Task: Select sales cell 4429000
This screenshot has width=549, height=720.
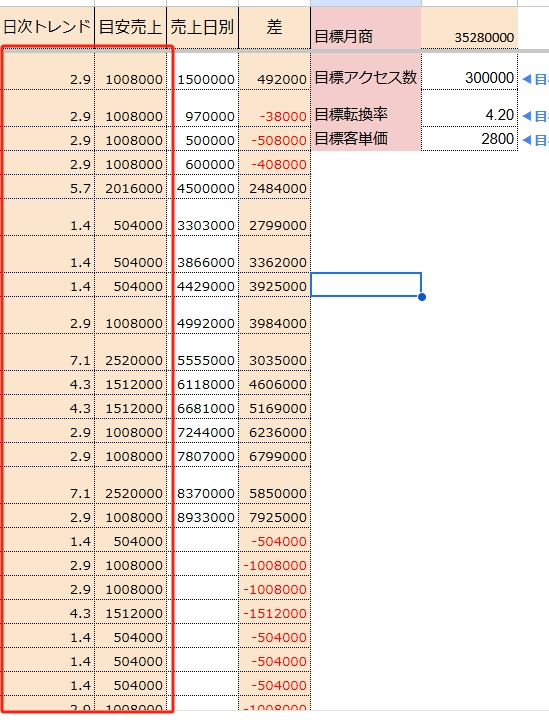Action: coord(202,285)
